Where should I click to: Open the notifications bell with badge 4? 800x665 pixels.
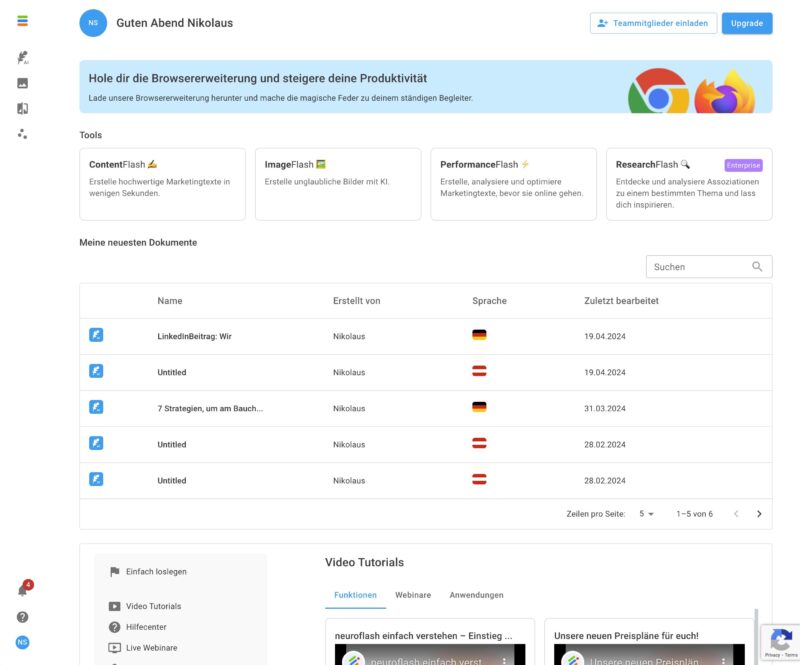pyautogui.click(x=23, y=589)
